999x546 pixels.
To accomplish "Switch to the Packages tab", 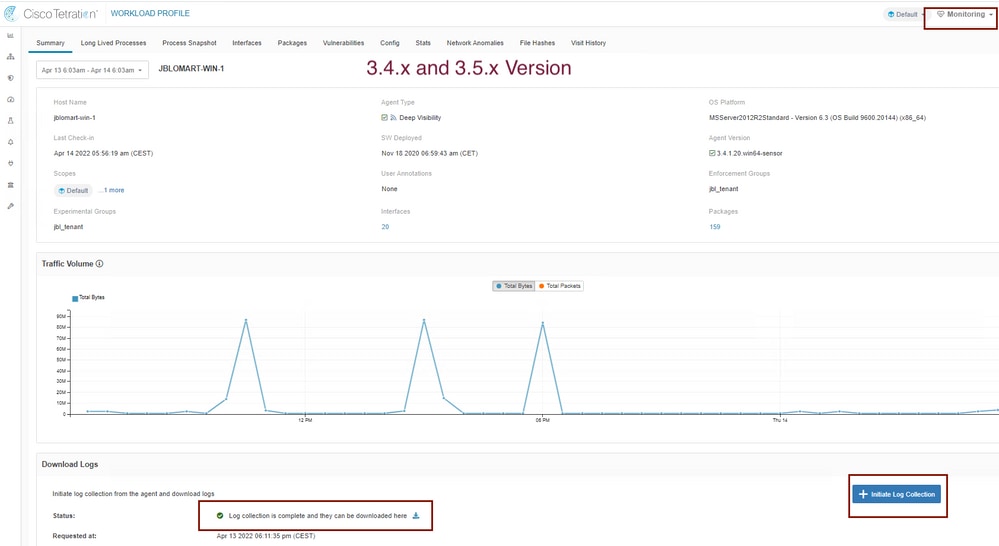I will (x=292, y=43).
